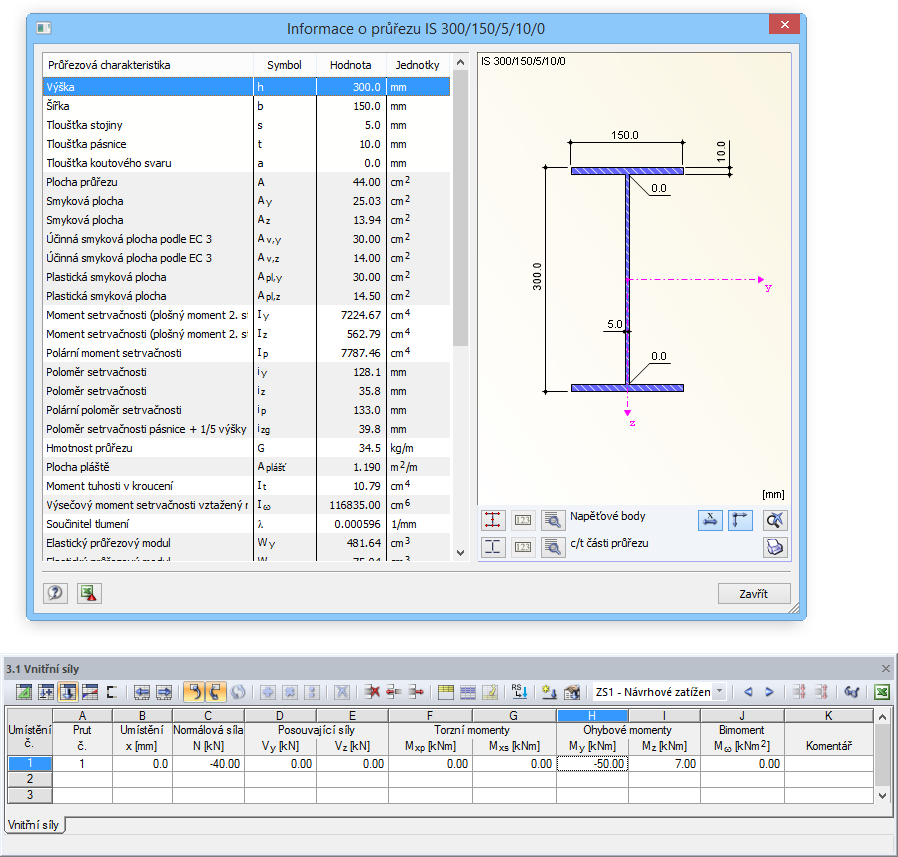Screen dimensions: 898x857
Task: Show c/t parts of cross-section
Action: [492, 547]
